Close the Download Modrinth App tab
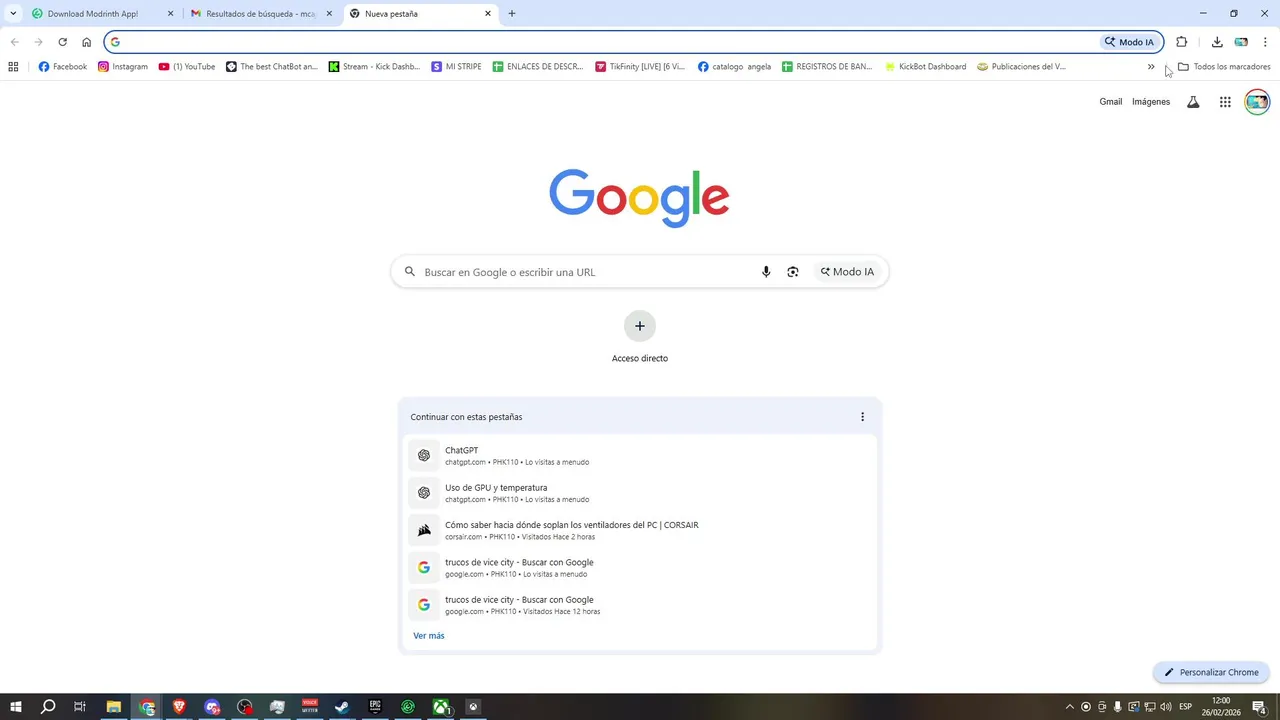 [170, 14]
